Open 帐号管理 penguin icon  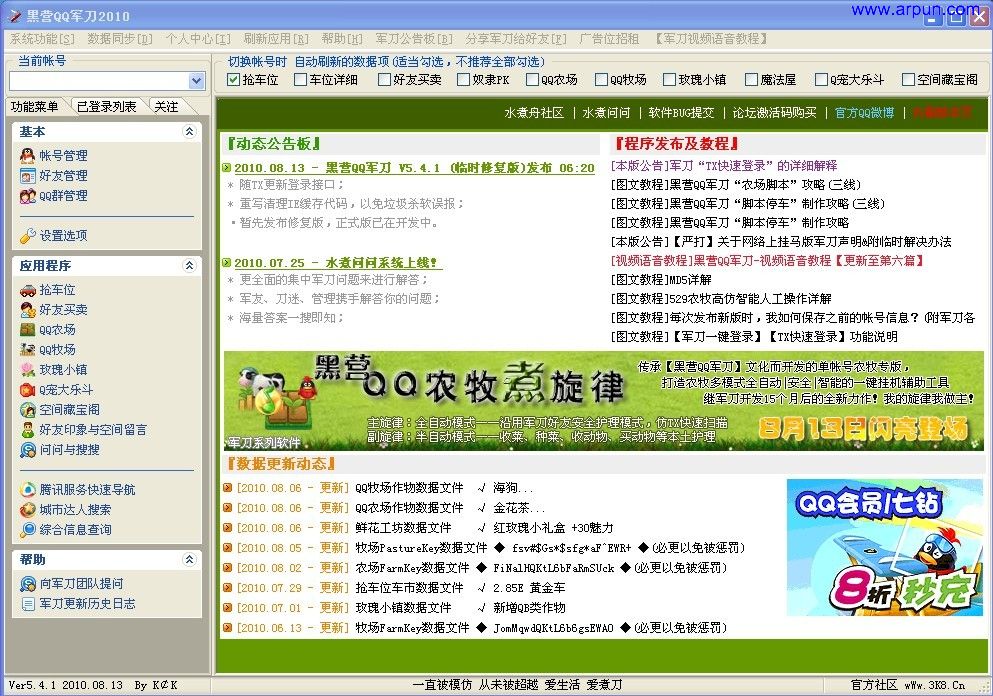click(x=28, y=156)
